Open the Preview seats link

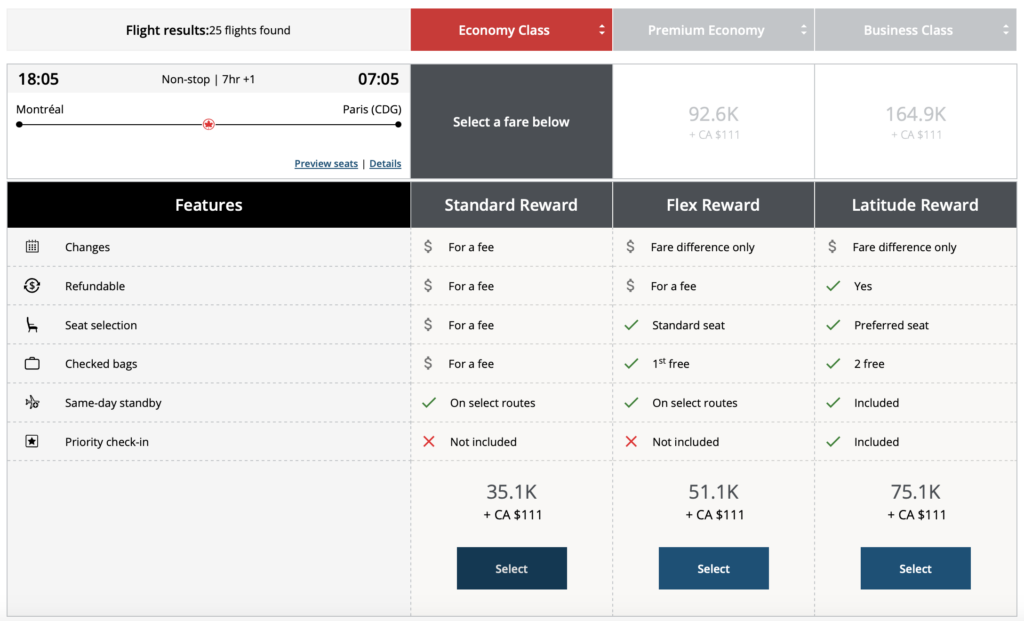coord(326,163)
